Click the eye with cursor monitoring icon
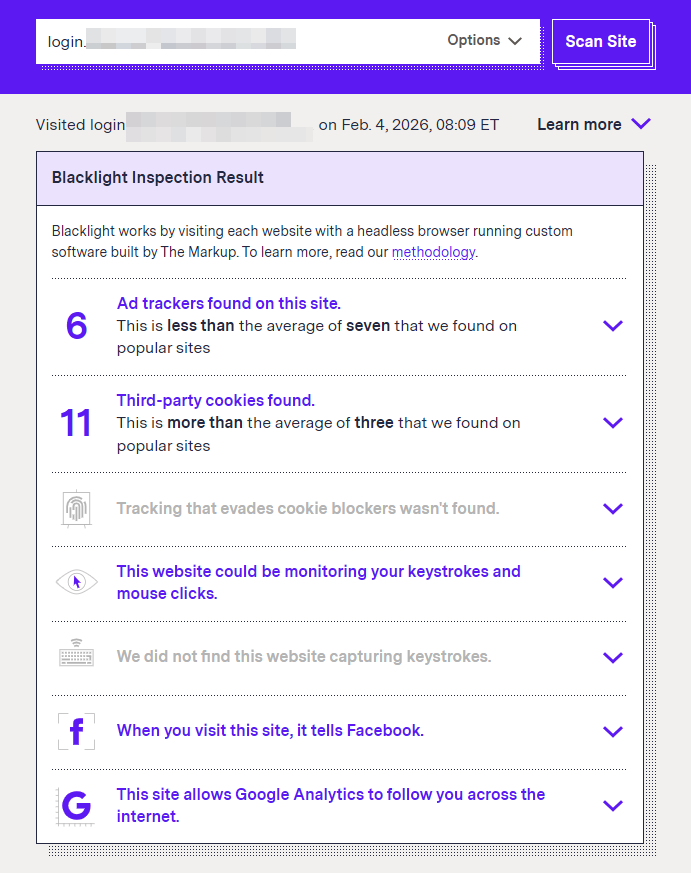The image size is (691, 873). (76, 582)
